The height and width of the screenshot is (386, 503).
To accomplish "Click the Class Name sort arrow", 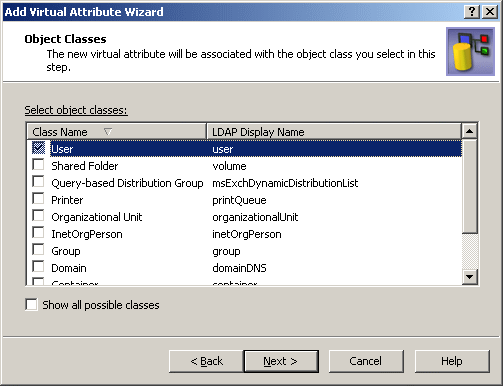I will (x=108, y=132).
